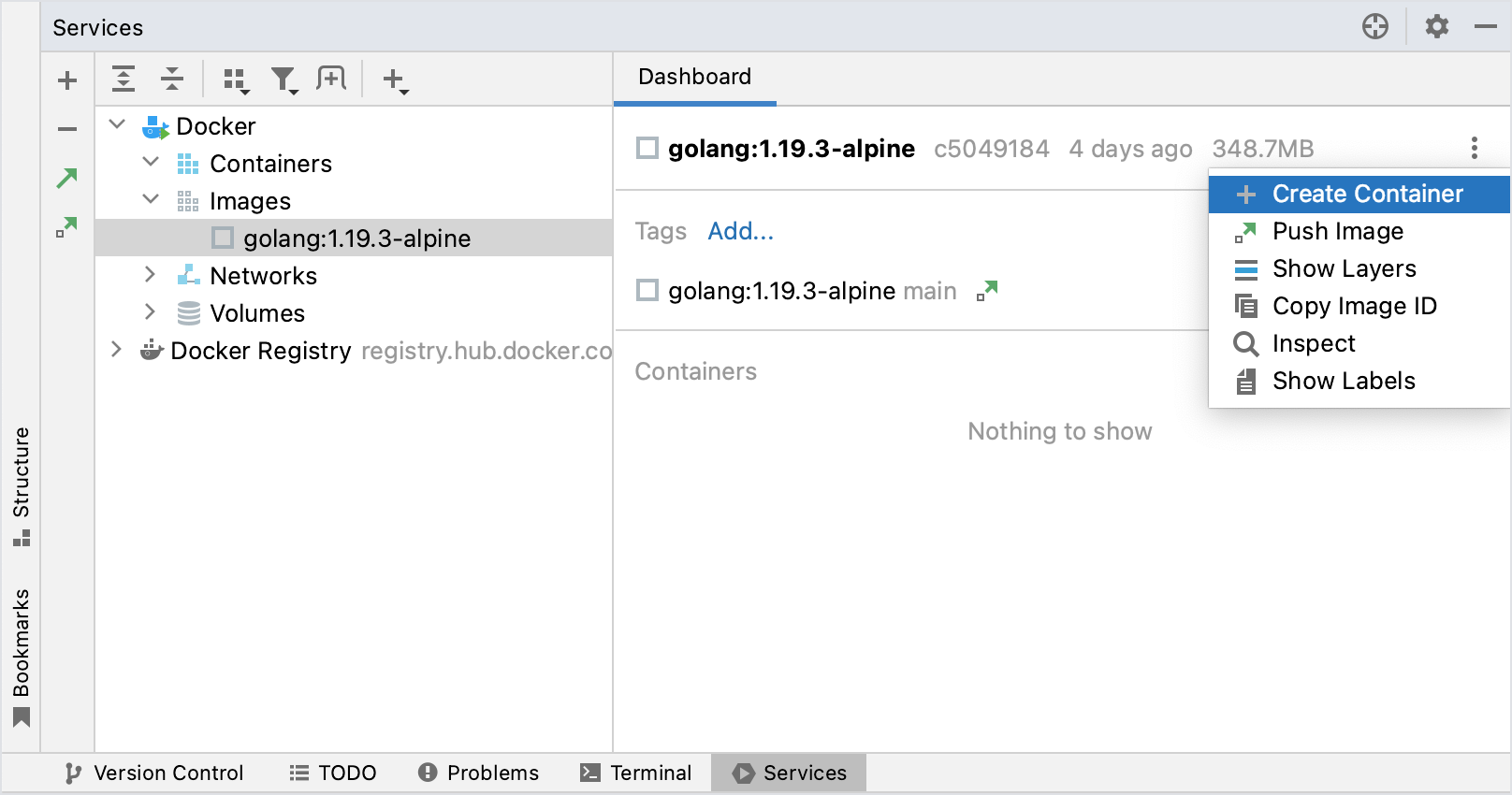Choose Copy Image ID from the menu
Screen dimensions: 1512x795
click(x=1359, y=306)
